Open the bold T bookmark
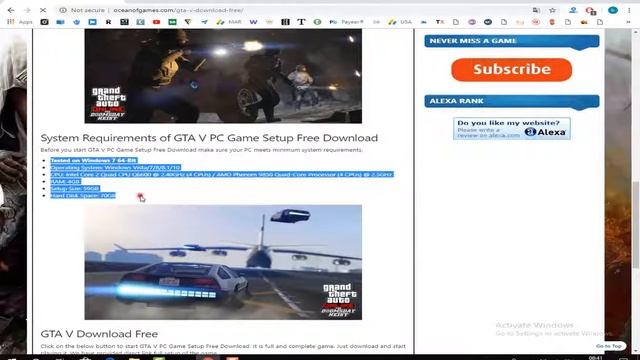This screenshot has width=640, height=360. (301, 22)
